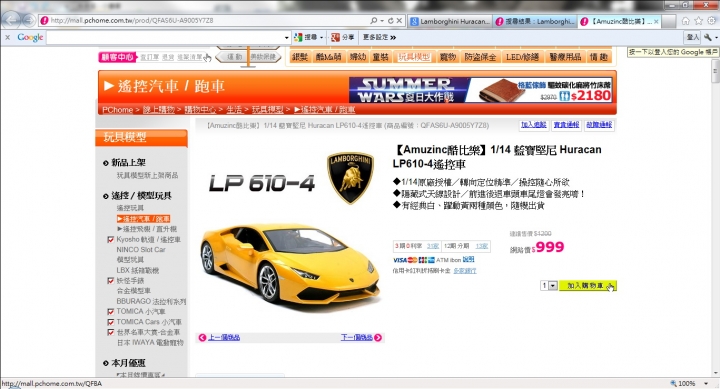Viewport: 720px width, 389px height.
Task: Open the 遙控飛機 / 直升機 sidebar link
Action: [147, 229]
